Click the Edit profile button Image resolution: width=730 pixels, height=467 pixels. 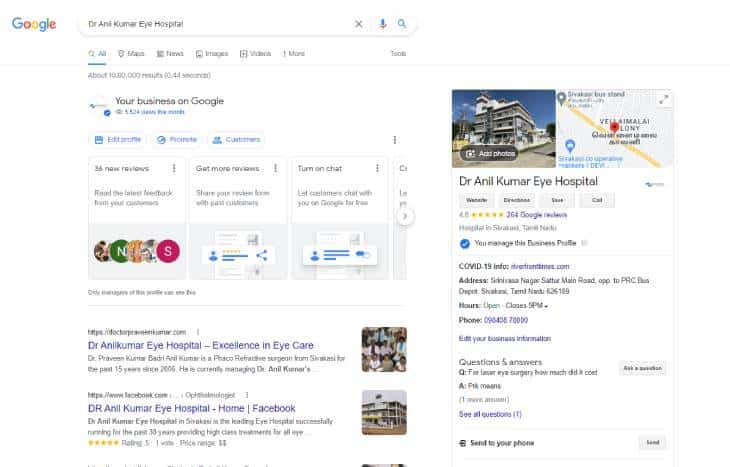(x=118, y=140)
